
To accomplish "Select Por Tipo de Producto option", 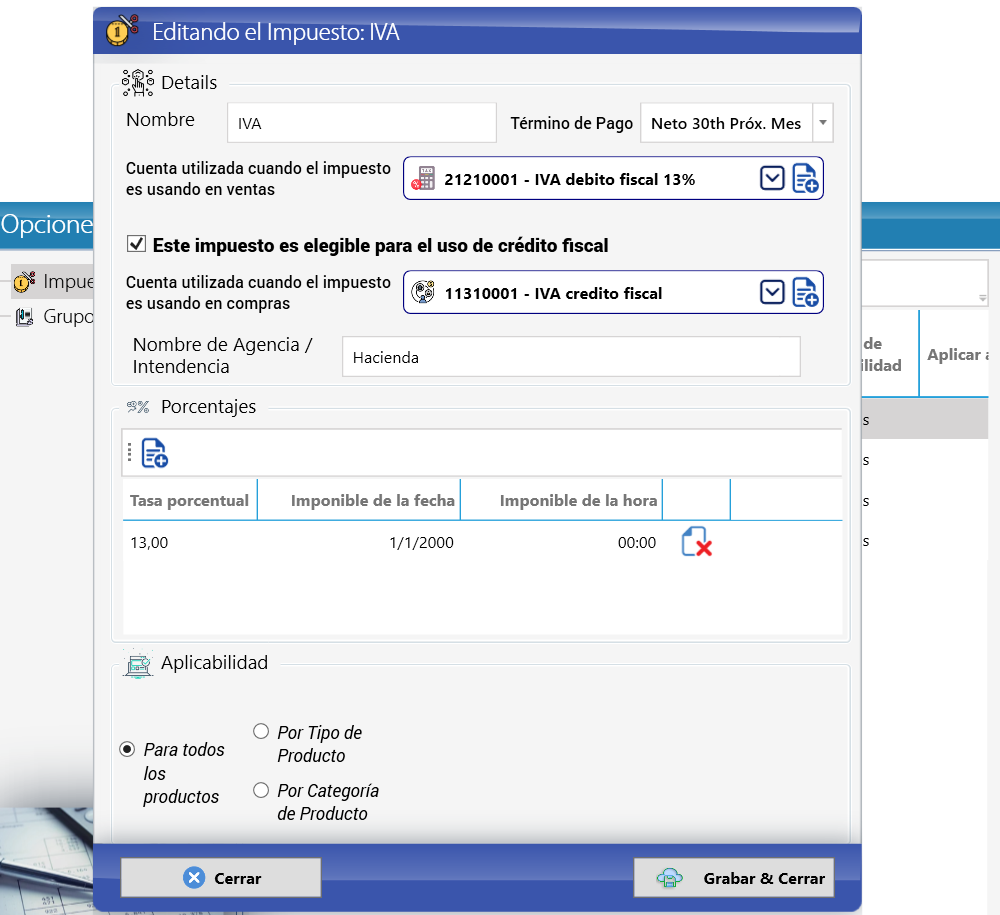I will (261, 731).
